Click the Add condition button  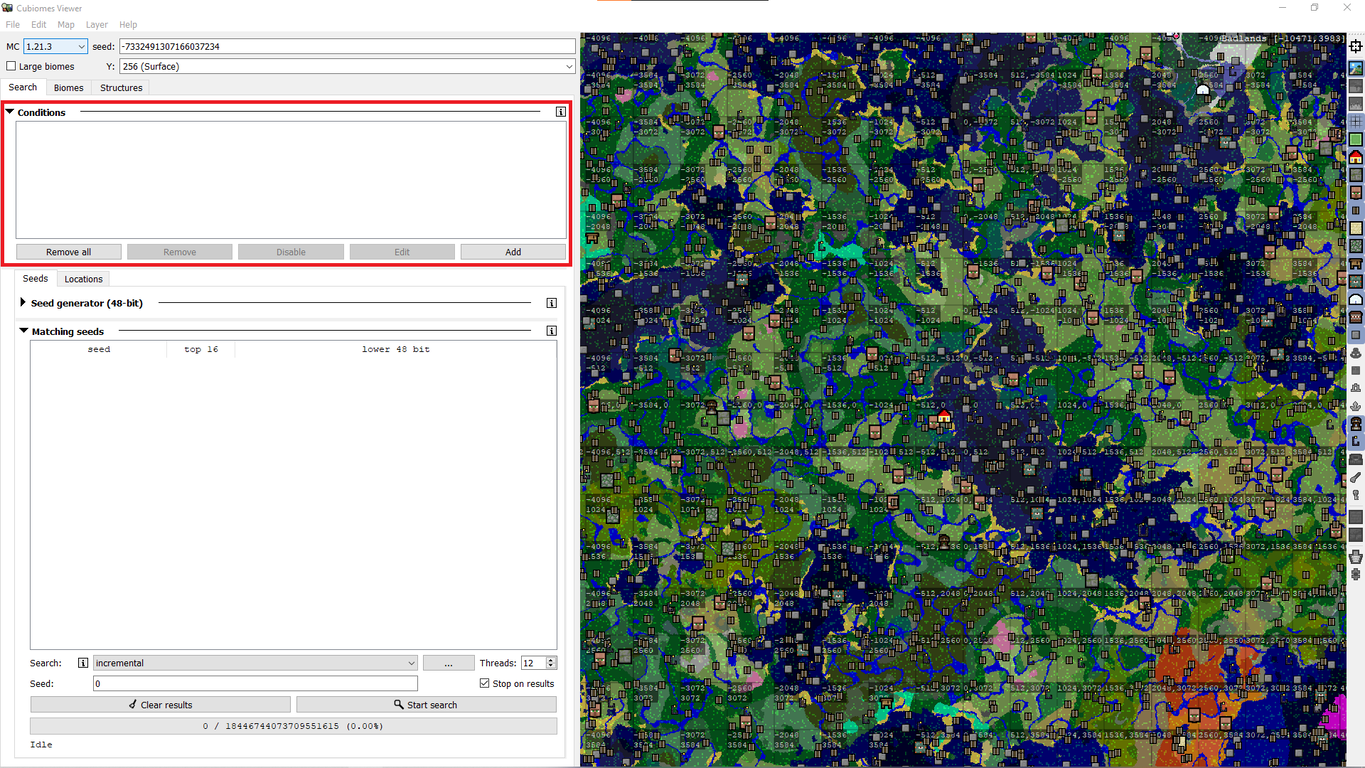[x=512, y=252]
